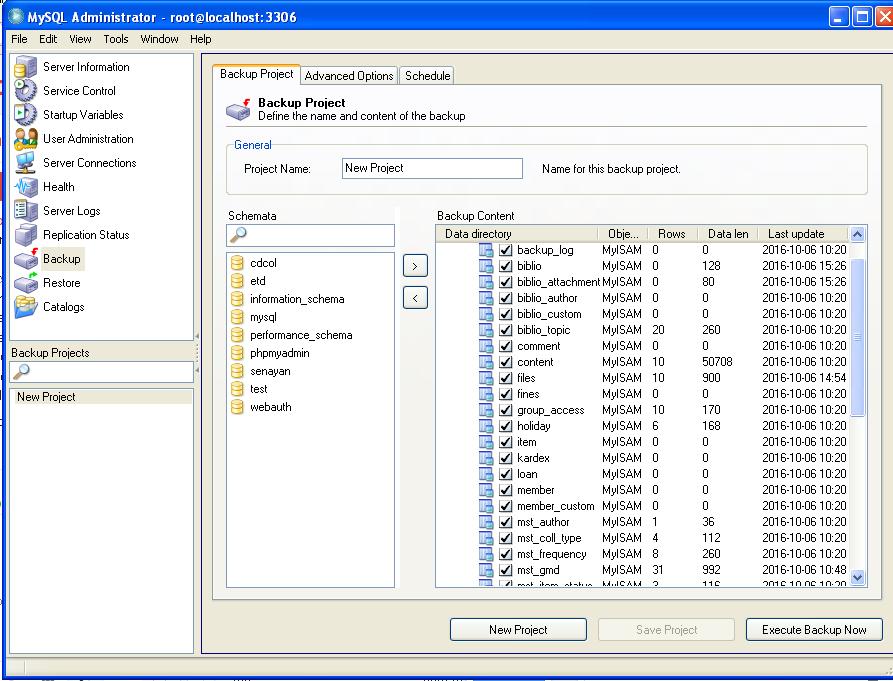Screen dimensions: 893x681
Task: Open the User Administration panel
Action: tap(88, 139)
